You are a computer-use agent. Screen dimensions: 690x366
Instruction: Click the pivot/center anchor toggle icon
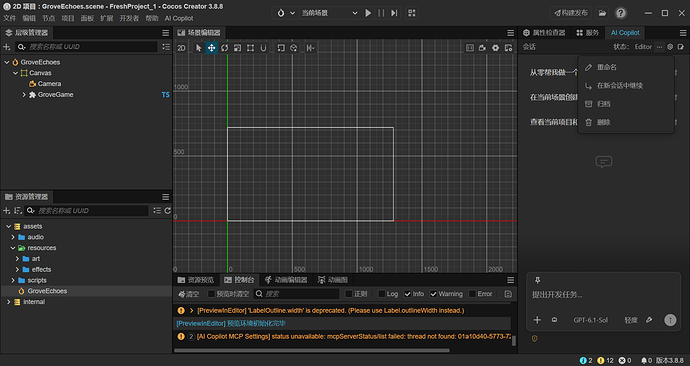pyautogui.click(x=281, y=48)
